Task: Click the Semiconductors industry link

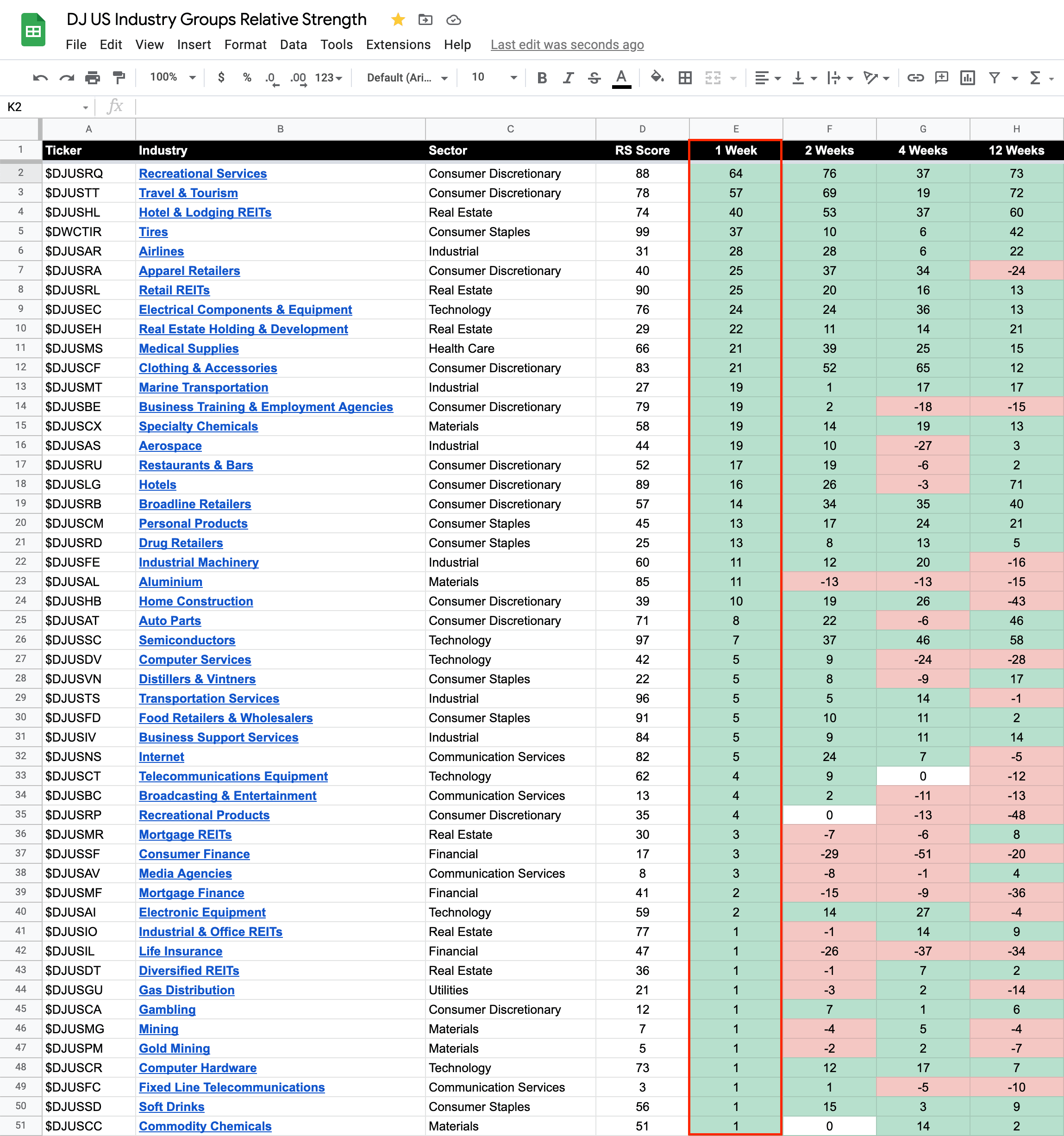Action: [x=187, y=640]
